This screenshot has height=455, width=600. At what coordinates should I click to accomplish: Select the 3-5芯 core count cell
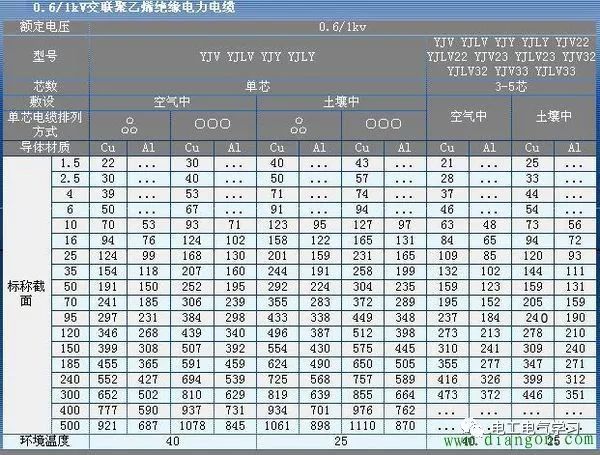point(510,87)
